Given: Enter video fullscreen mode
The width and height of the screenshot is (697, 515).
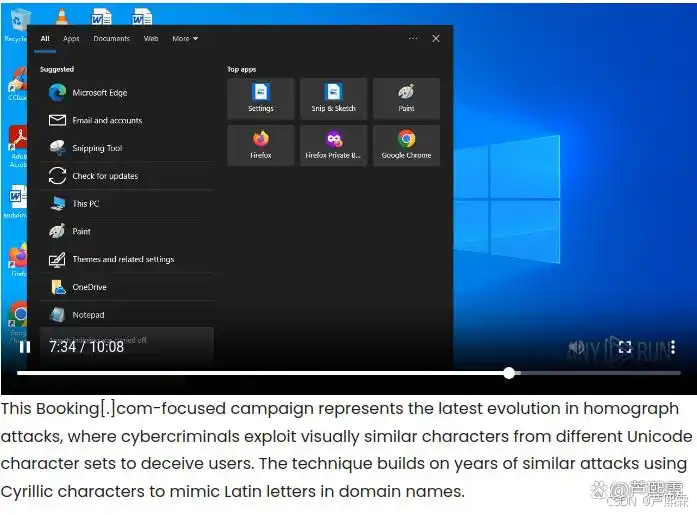Looking at the screenshot, I should [x=625, y=347].
